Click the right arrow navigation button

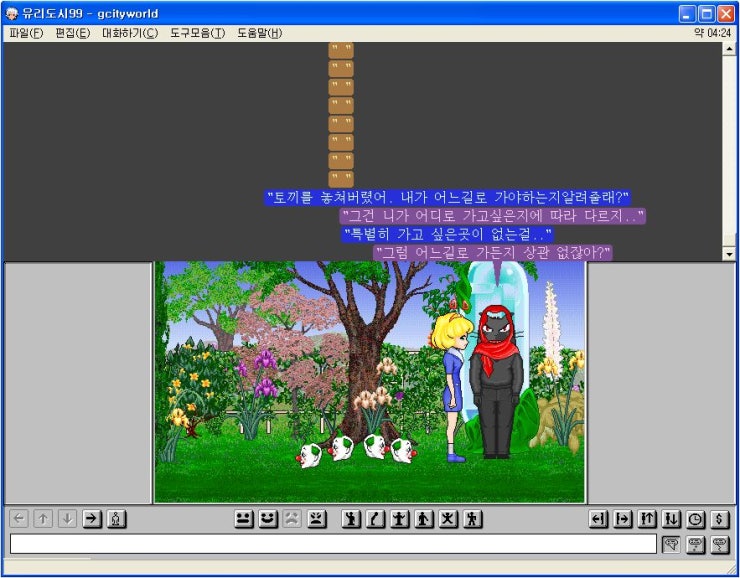(x=92, y=519)
